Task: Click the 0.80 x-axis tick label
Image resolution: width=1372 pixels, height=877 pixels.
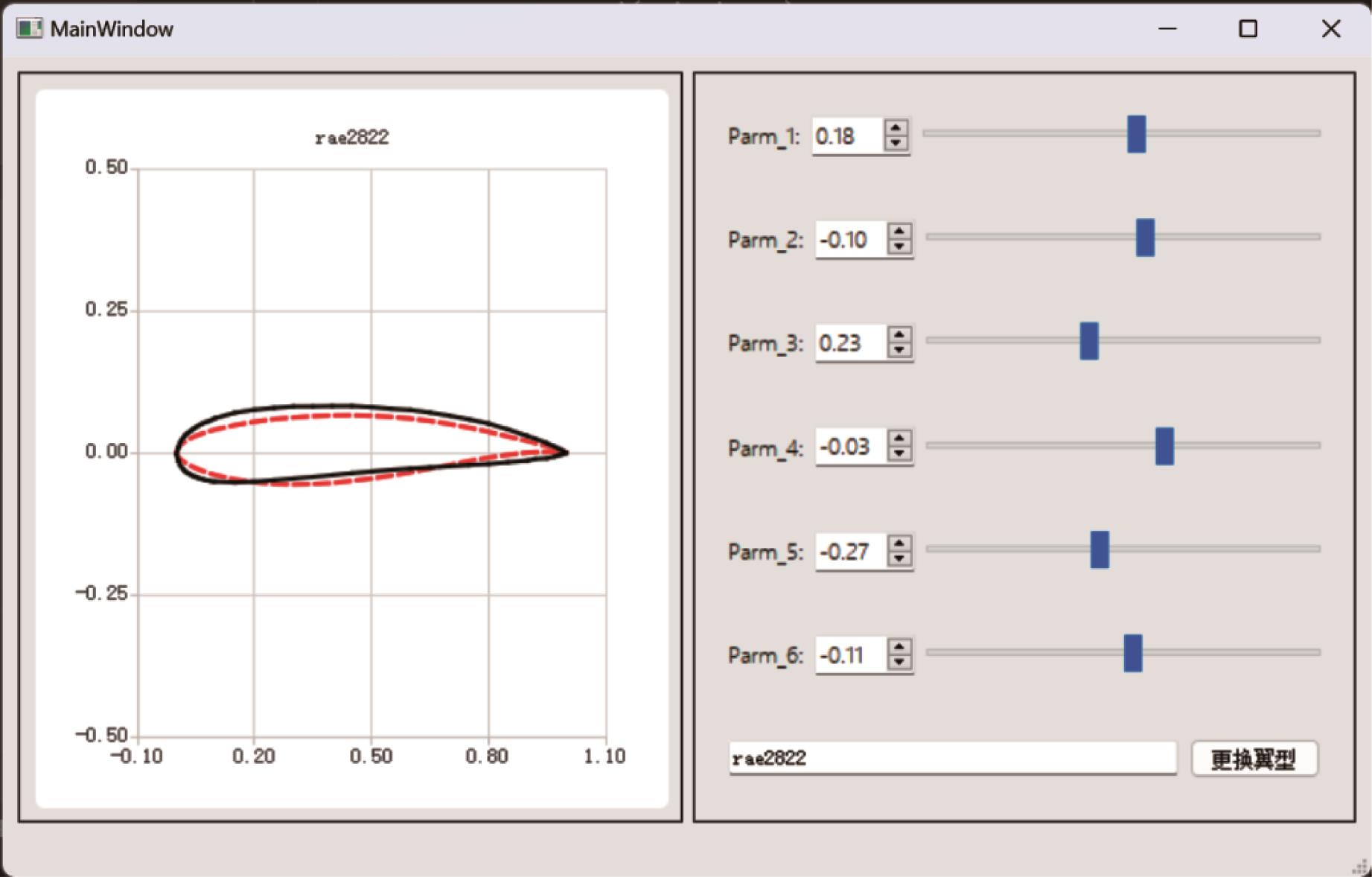Action: (x=487, y=756)
